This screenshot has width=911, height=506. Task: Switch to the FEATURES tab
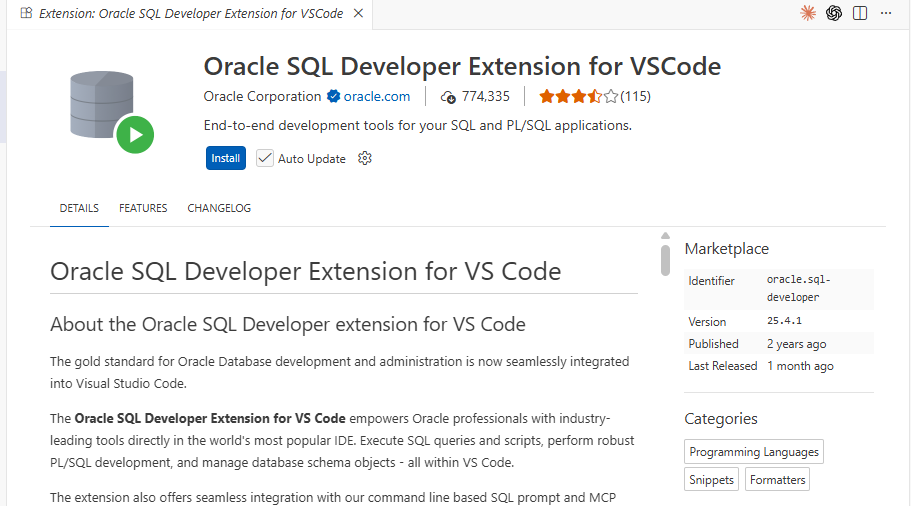coord(143,208)
